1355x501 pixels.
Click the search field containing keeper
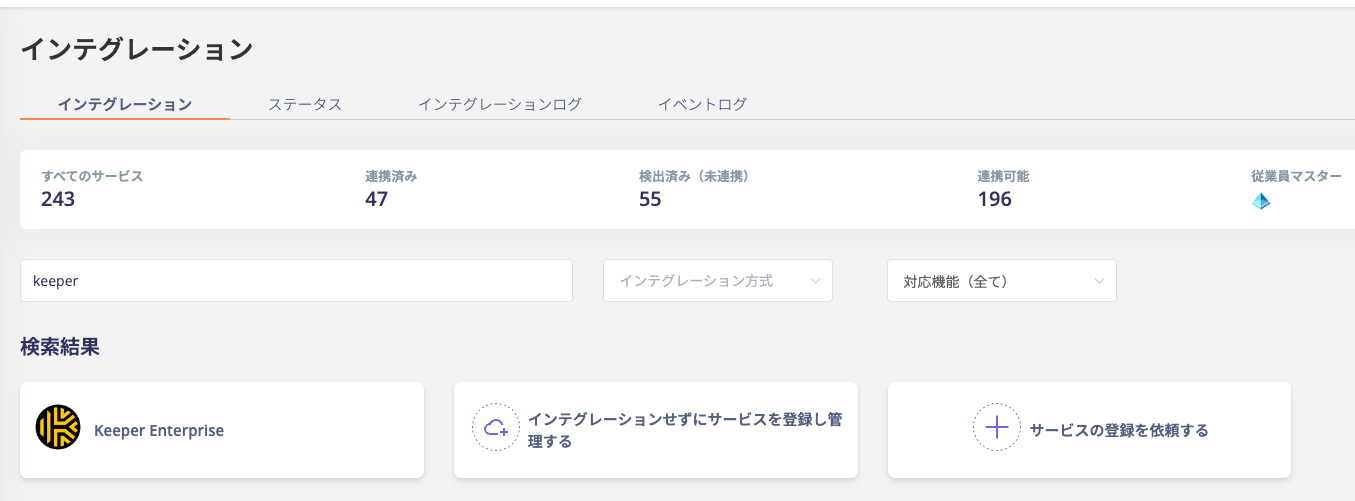(296, 281)
